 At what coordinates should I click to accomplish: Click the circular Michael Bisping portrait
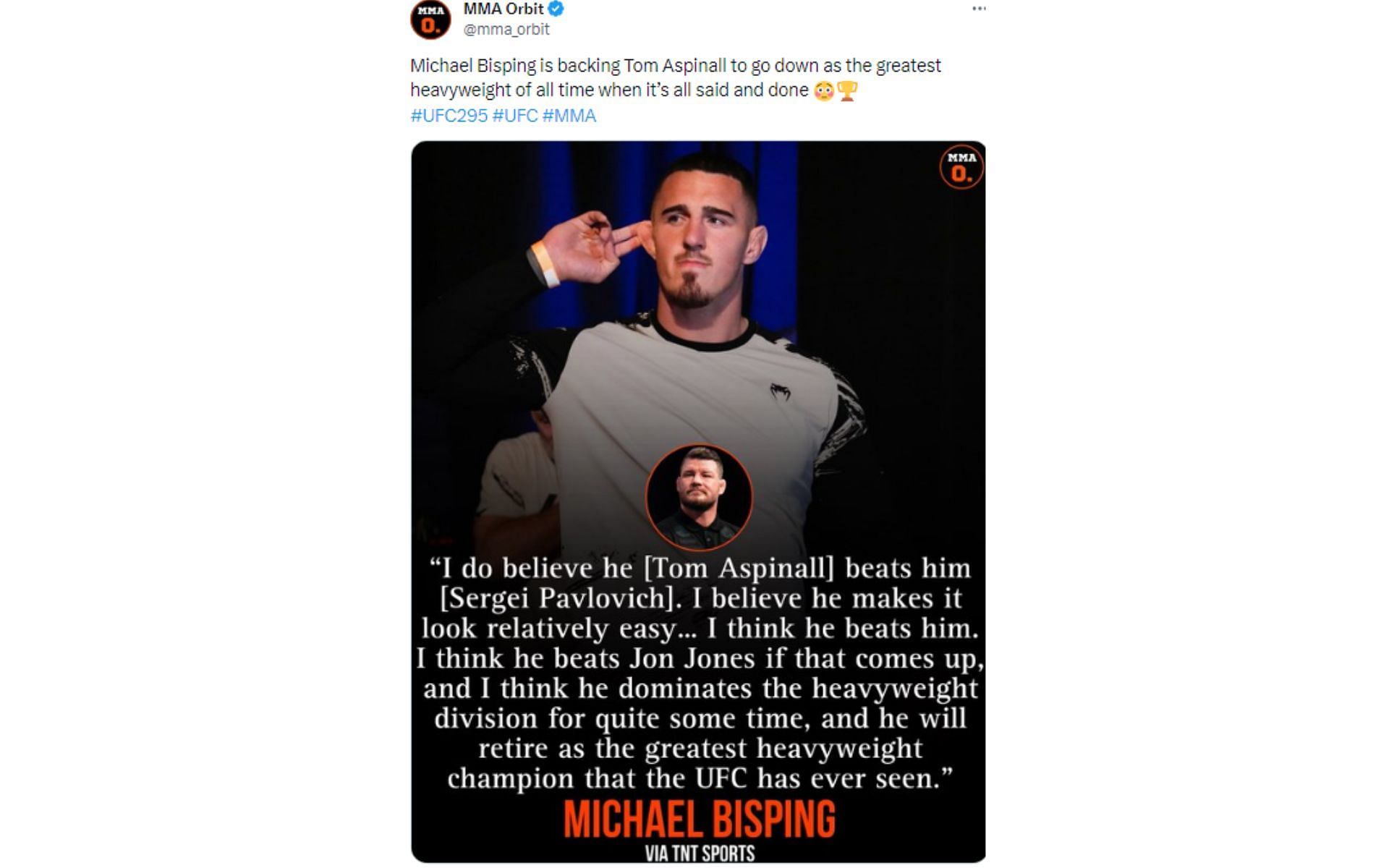[x=699, y=498]
